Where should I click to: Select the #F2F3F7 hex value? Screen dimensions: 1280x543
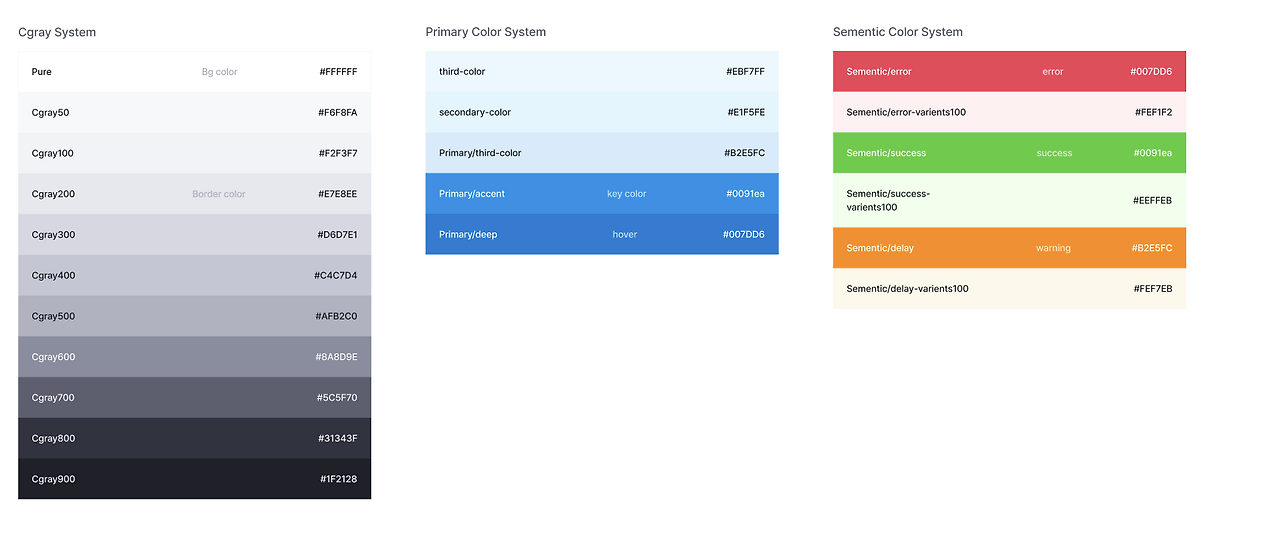pyautogui.click(x=337, y=154)
